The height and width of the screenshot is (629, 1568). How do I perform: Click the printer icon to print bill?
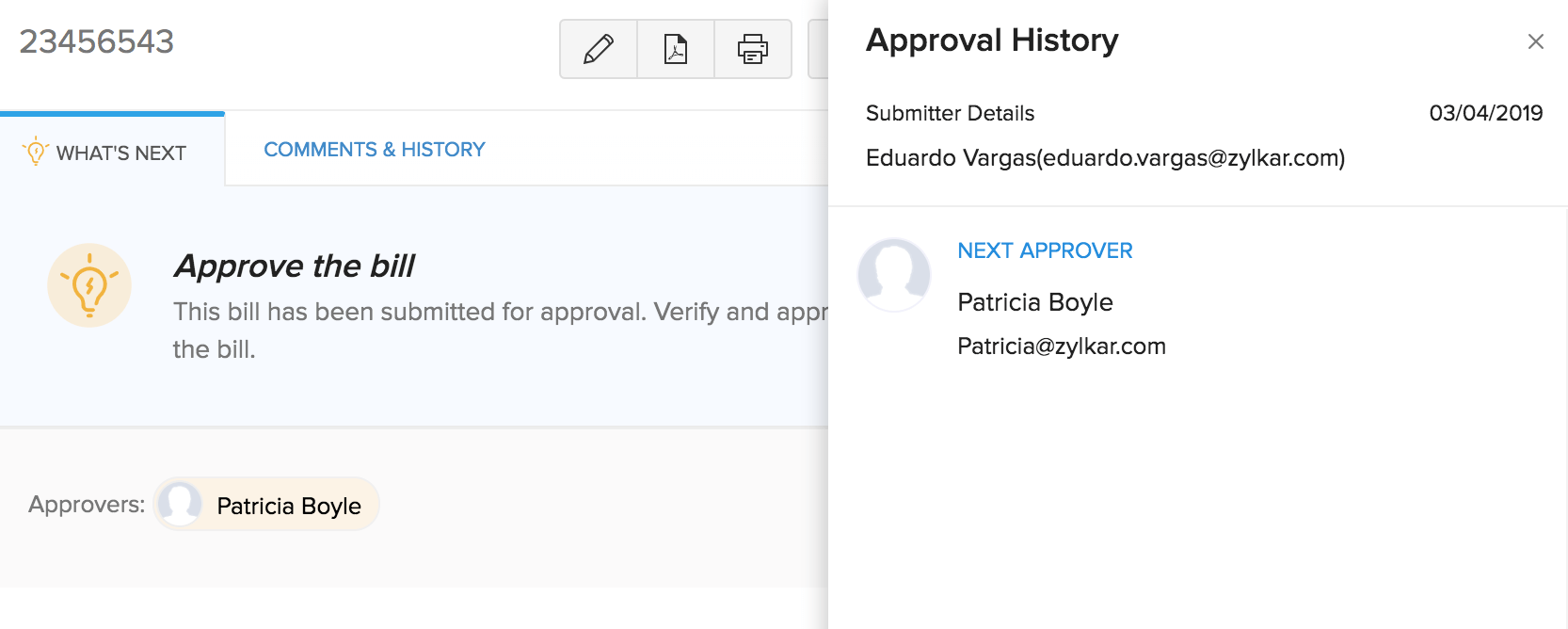click(x=752, y=49)
